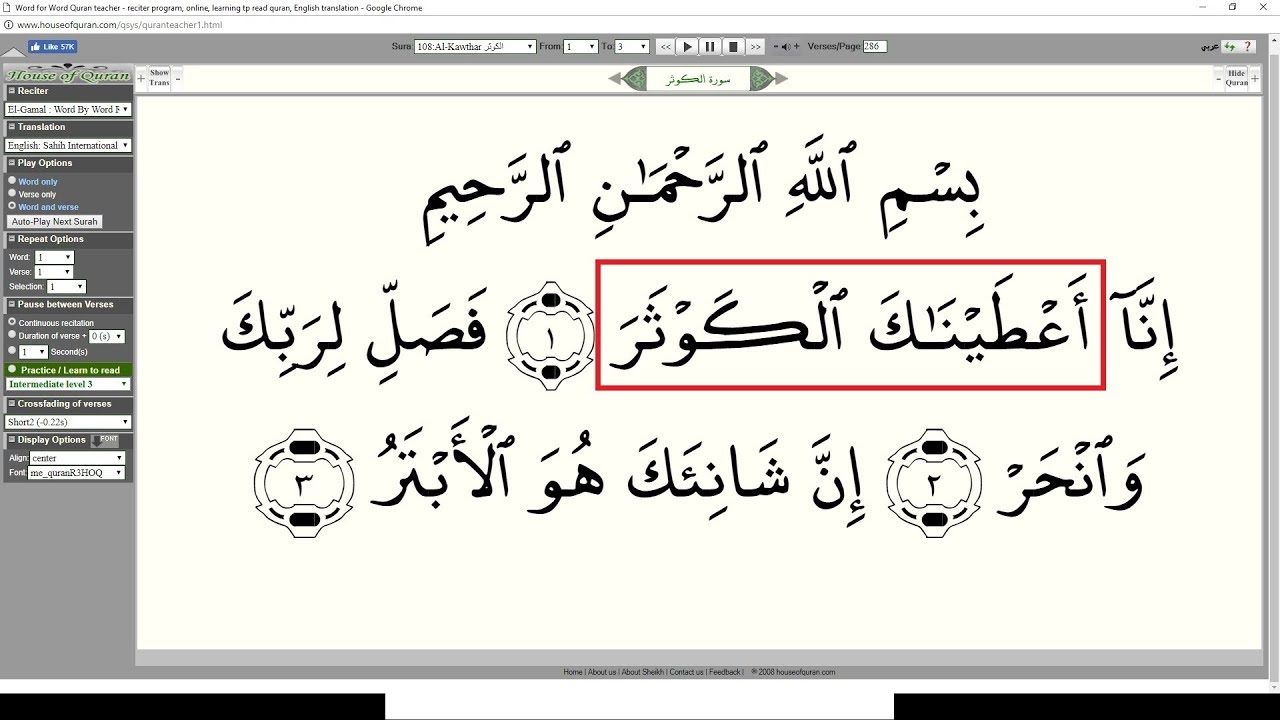Collapse the Pause between Verses section
Image resolution: width=1280 pixels, height=720 pixels.
click(x=11, y=304)
